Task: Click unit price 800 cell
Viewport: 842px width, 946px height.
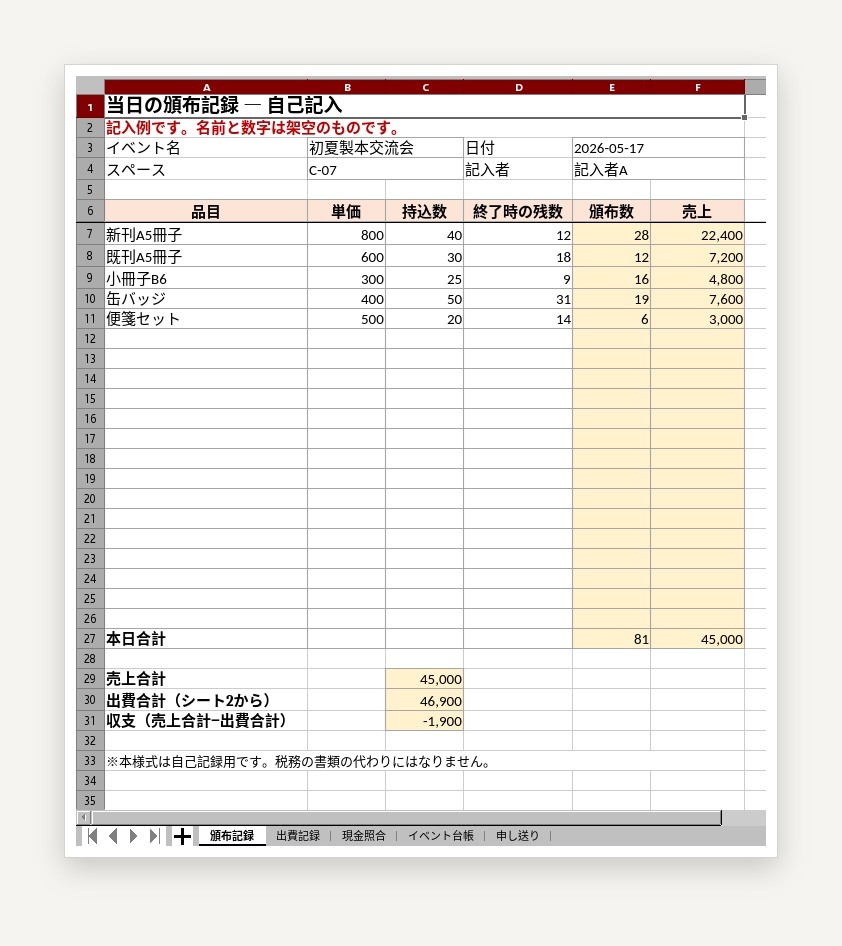Action: (347, 234)
